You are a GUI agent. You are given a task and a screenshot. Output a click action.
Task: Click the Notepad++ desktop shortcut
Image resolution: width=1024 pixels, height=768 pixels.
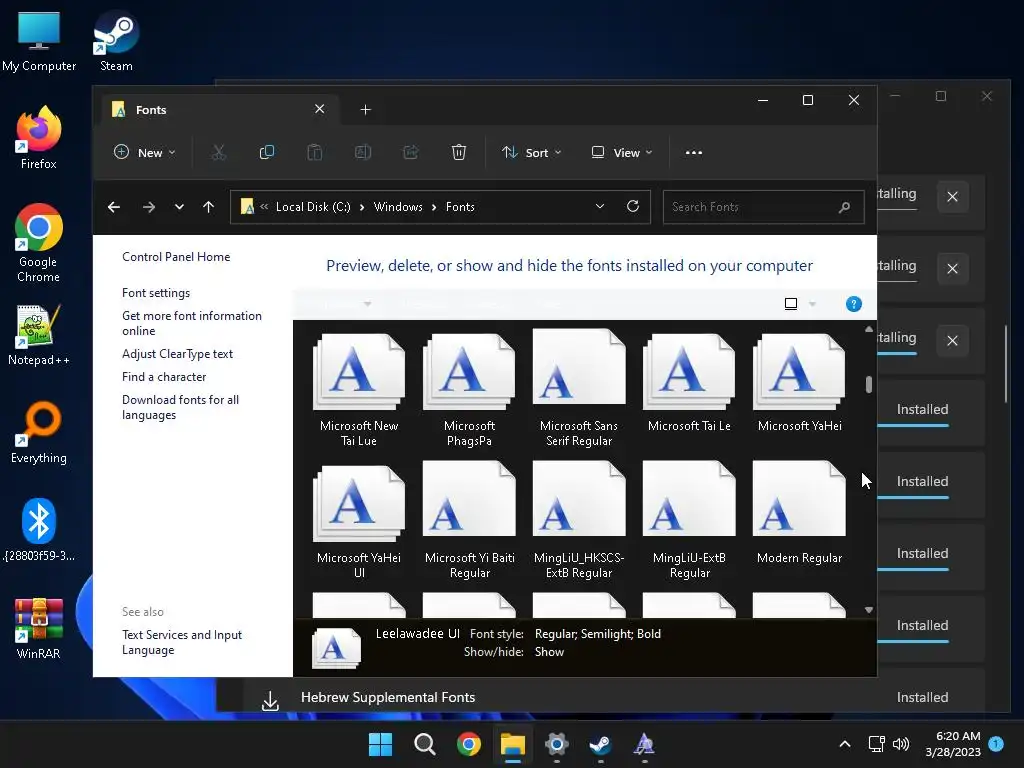click(39, 334)
